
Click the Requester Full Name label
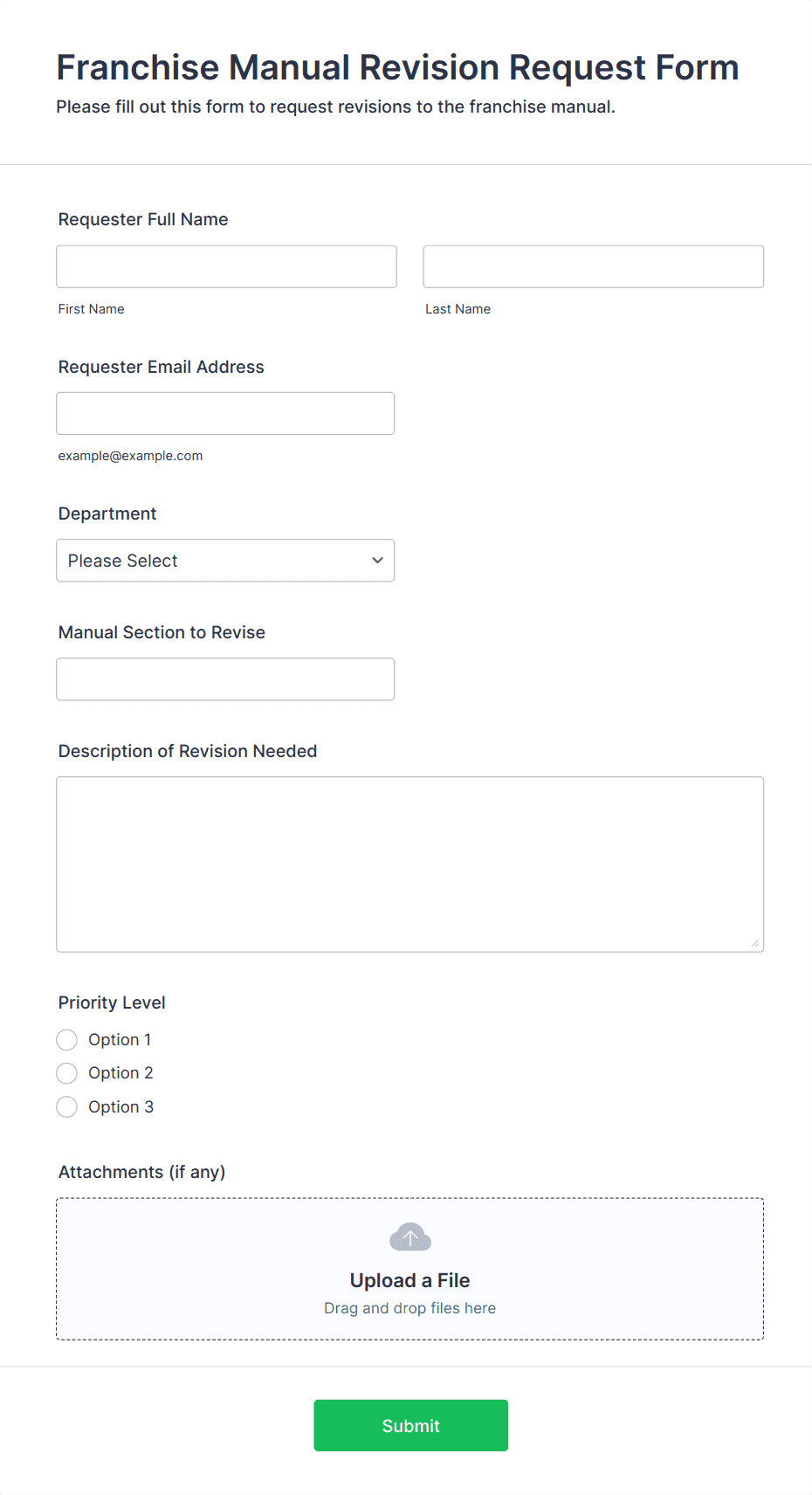click(143, 219)
